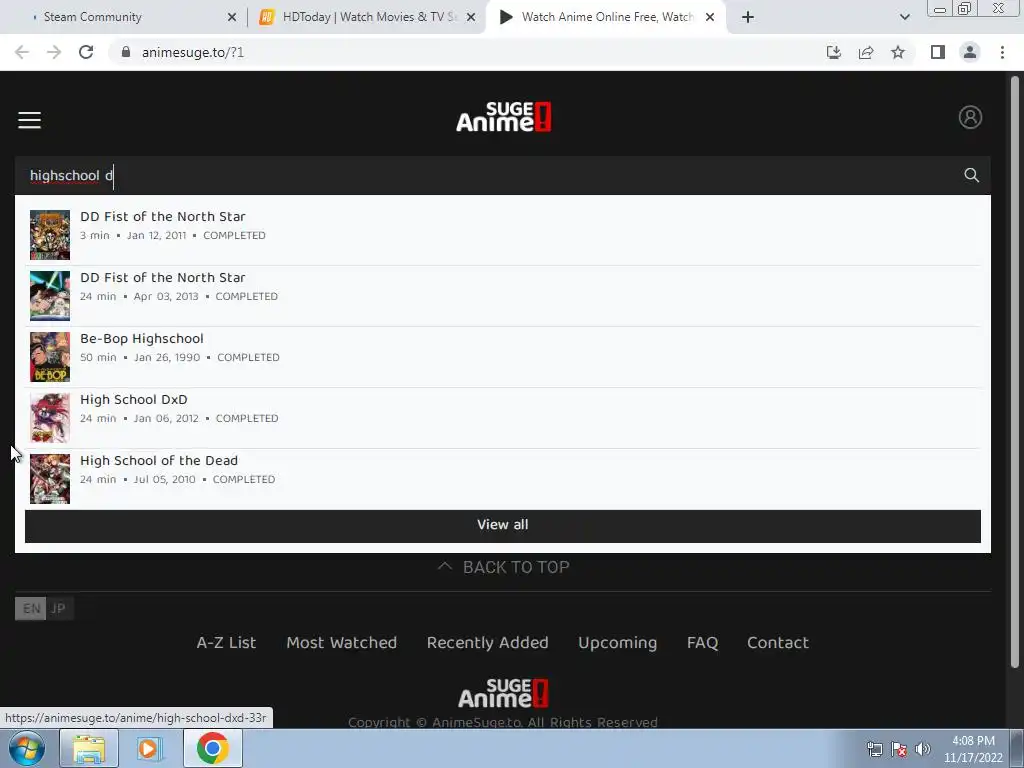
Task: Open the Chrome three-dot menu
Action: point(1002,52)
